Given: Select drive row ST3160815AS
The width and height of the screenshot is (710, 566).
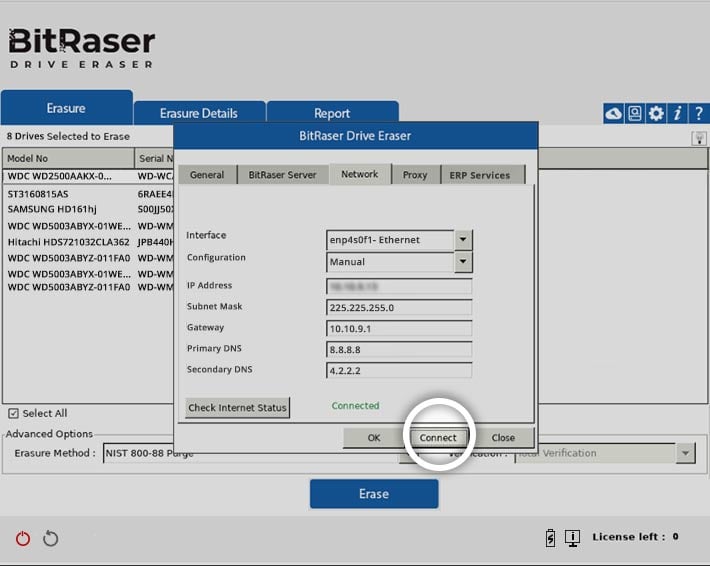Looking at the screenshot, I should 89,194.
